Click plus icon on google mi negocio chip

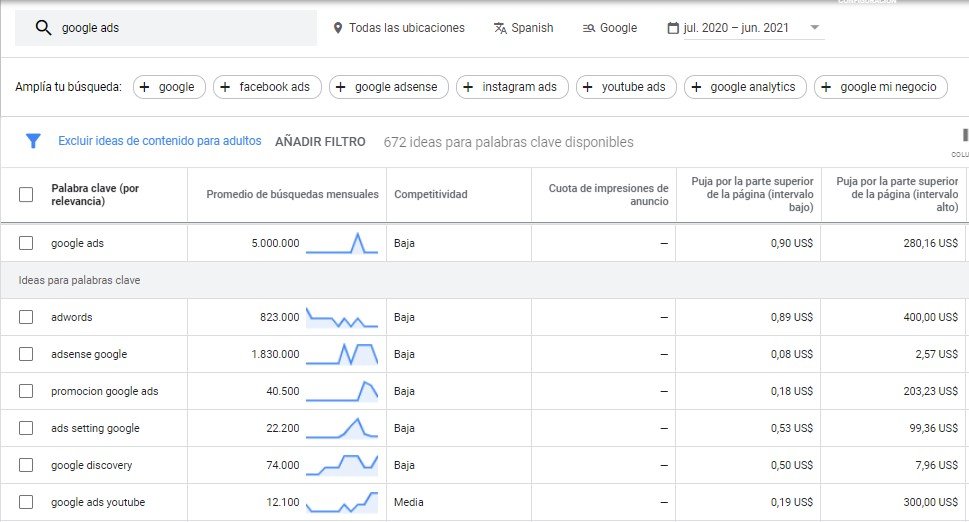(x=826, y=87)
